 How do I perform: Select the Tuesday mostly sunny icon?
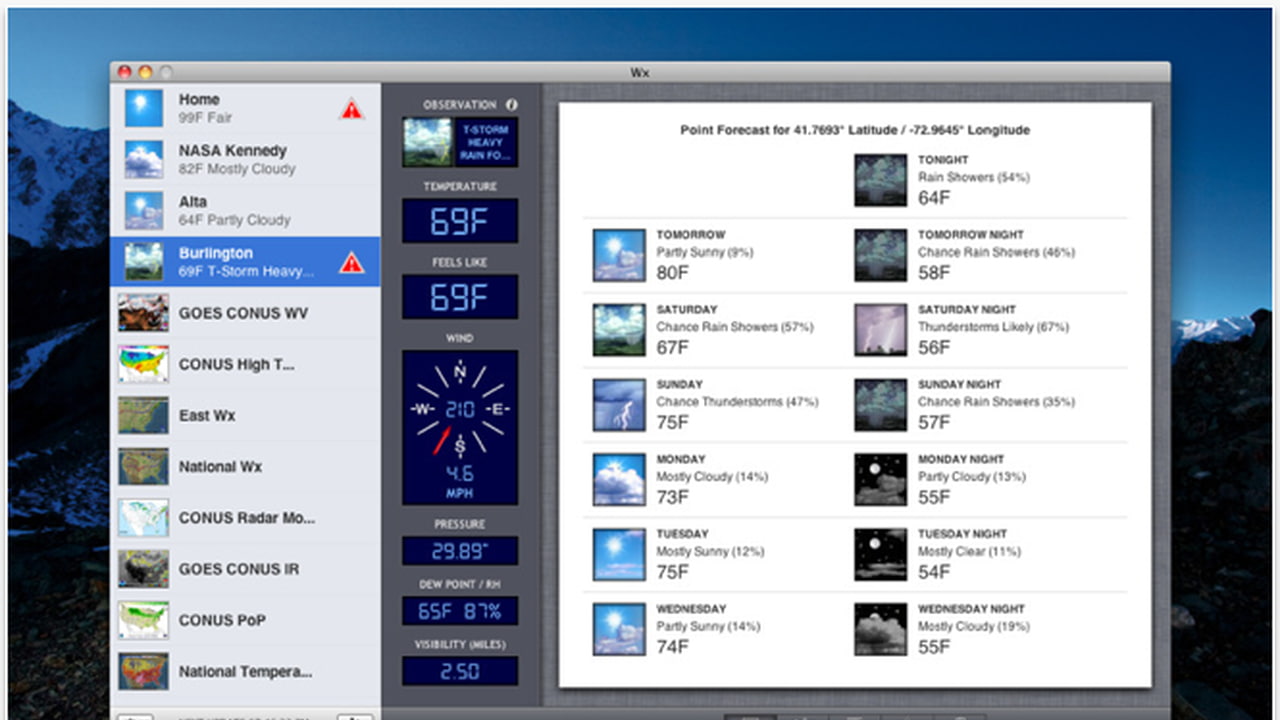619,555
